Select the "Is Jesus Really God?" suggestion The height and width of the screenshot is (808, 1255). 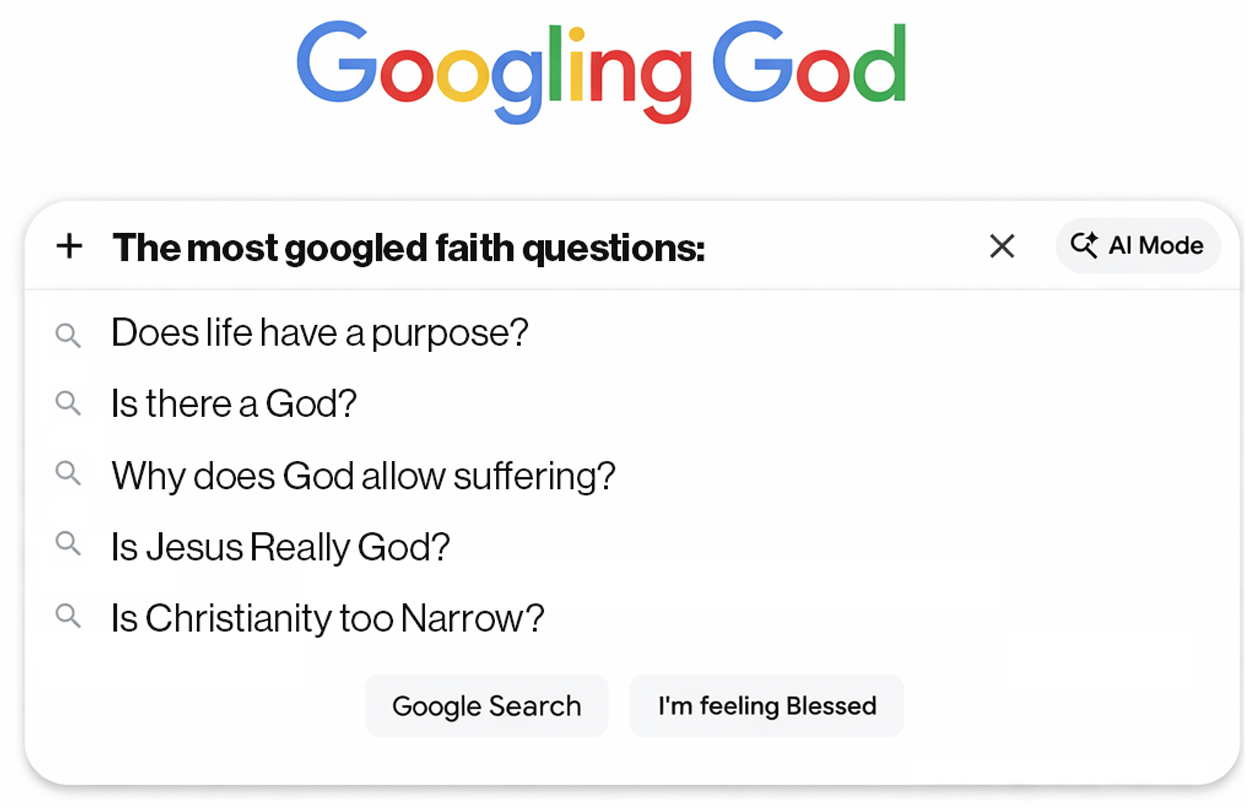click(x=280, y=547)
